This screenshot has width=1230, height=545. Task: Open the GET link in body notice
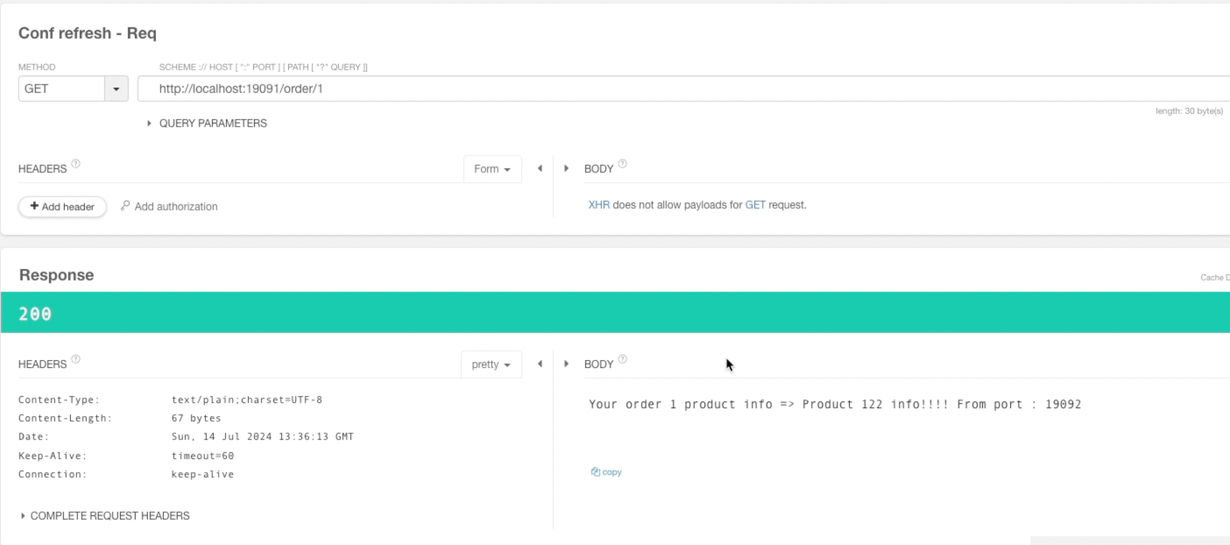(x=755, y=205)
